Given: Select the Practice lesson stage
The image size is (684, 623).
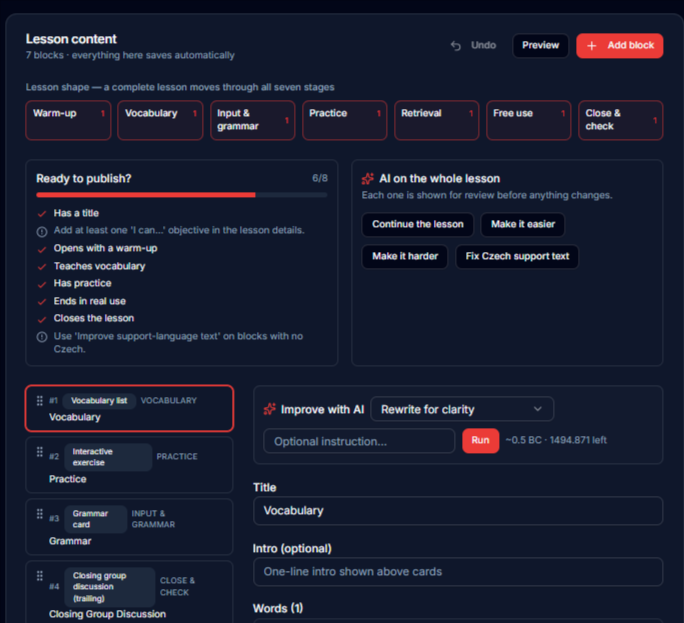Looking at the screenshot, I should pyautogui.click(x=345, y=120).
